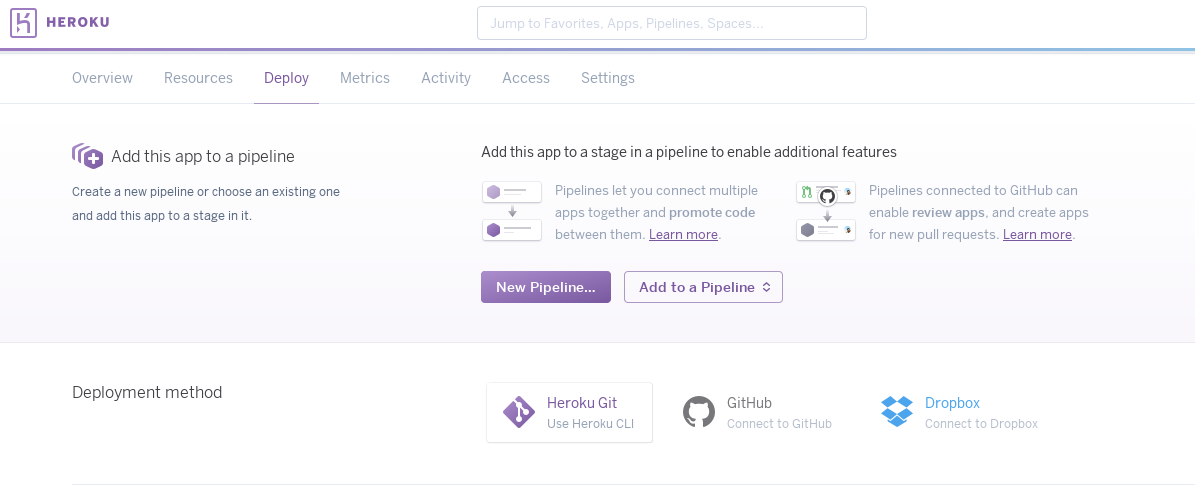The height and width of the screenshot is (498, 1195).
Task: Focus the Jump to Favorites search field
Action: [671, 23]
